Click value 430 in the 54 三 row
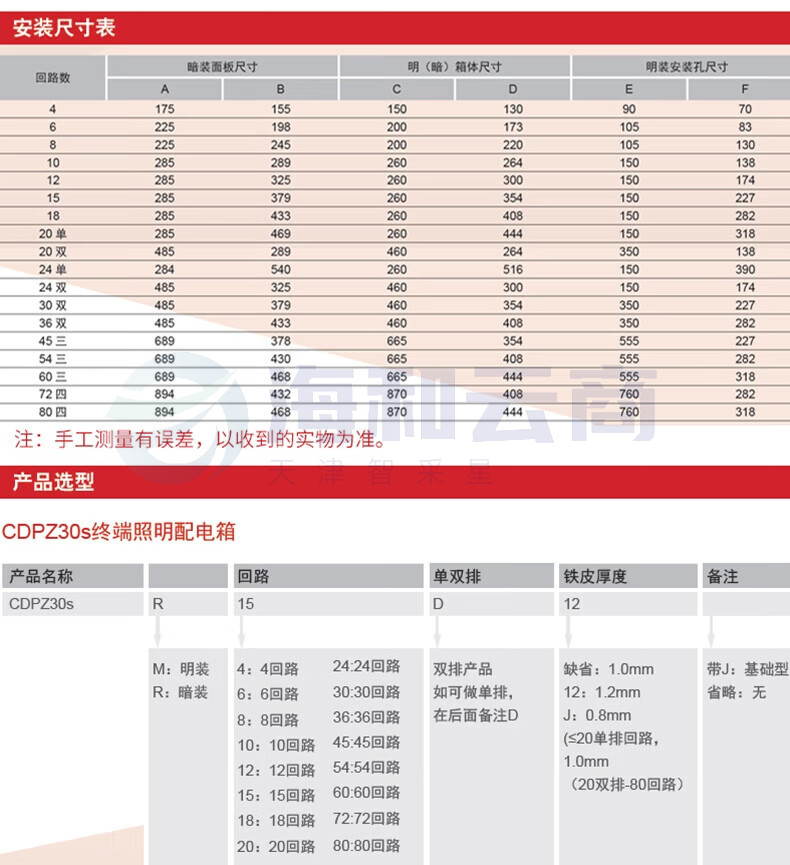Viewport: 790px width, 865px height. click(280, 359)
